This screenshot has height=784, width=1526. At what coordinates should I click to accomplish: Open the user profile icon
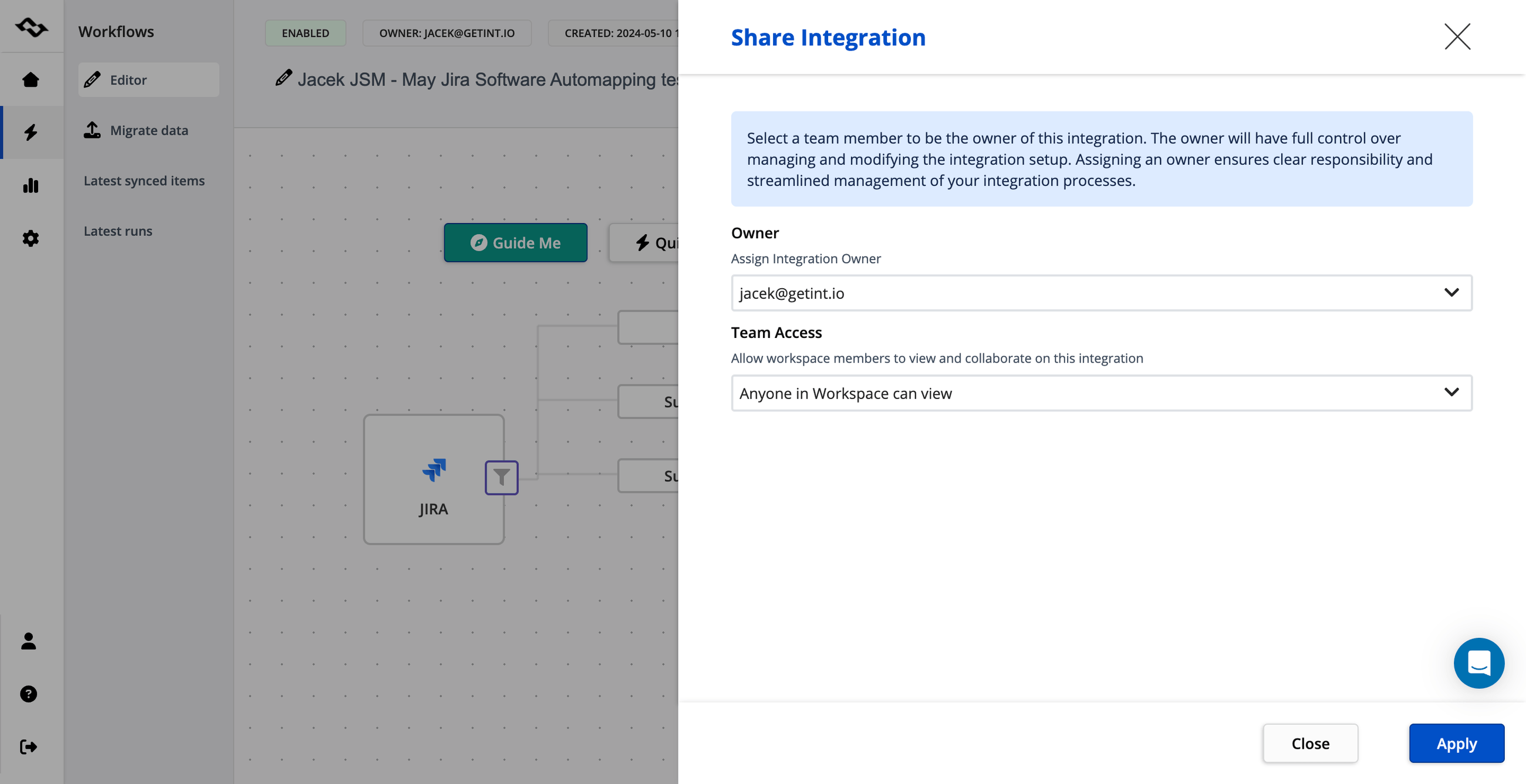tap(28, 641)
